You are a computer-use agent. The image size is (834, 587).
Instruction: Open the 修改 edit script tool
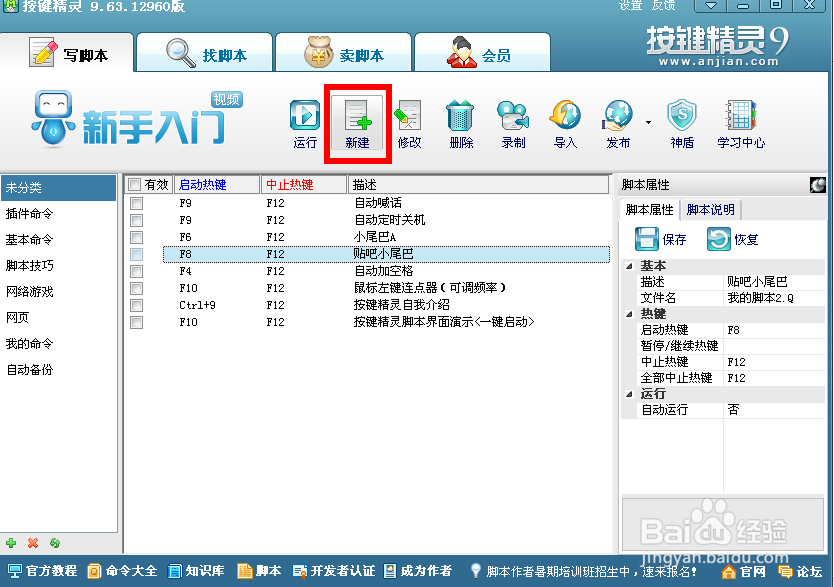[409, 123]
